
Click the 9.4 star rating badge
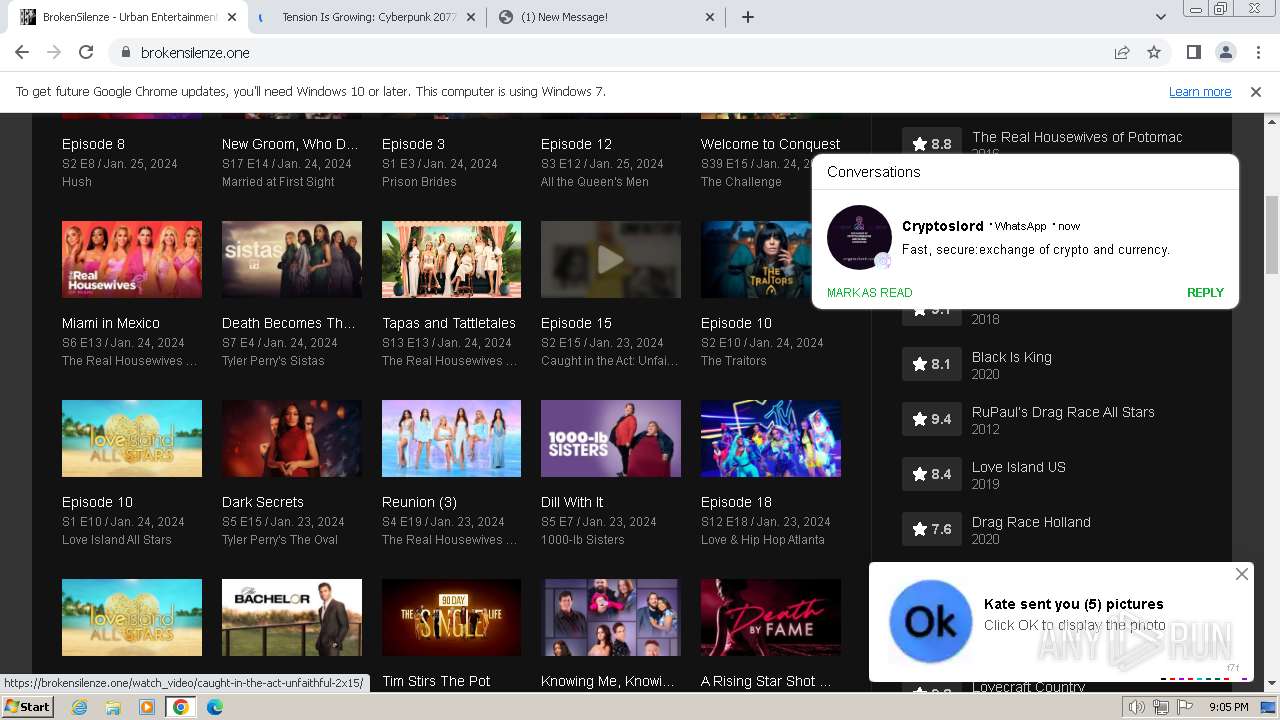pyautogui.click(x=931, y=419)
